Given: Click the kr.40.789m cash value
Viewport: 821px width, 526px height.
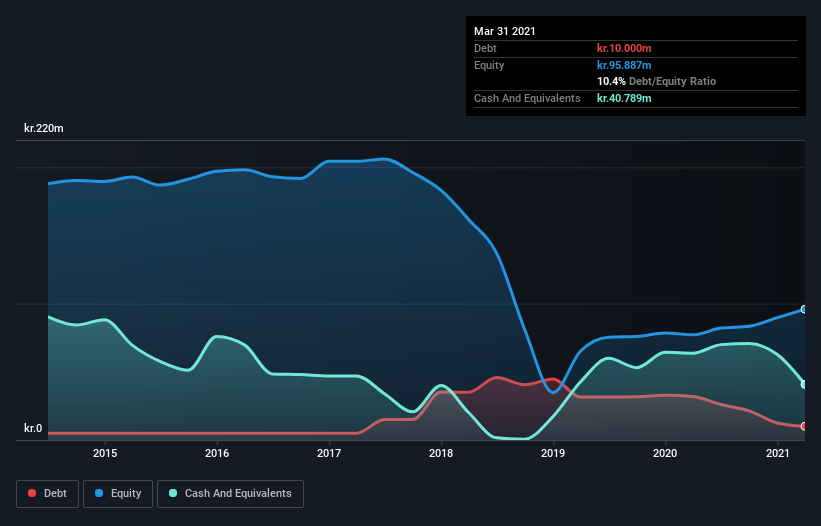Looking at the screenshot, I should click(624, 98).
